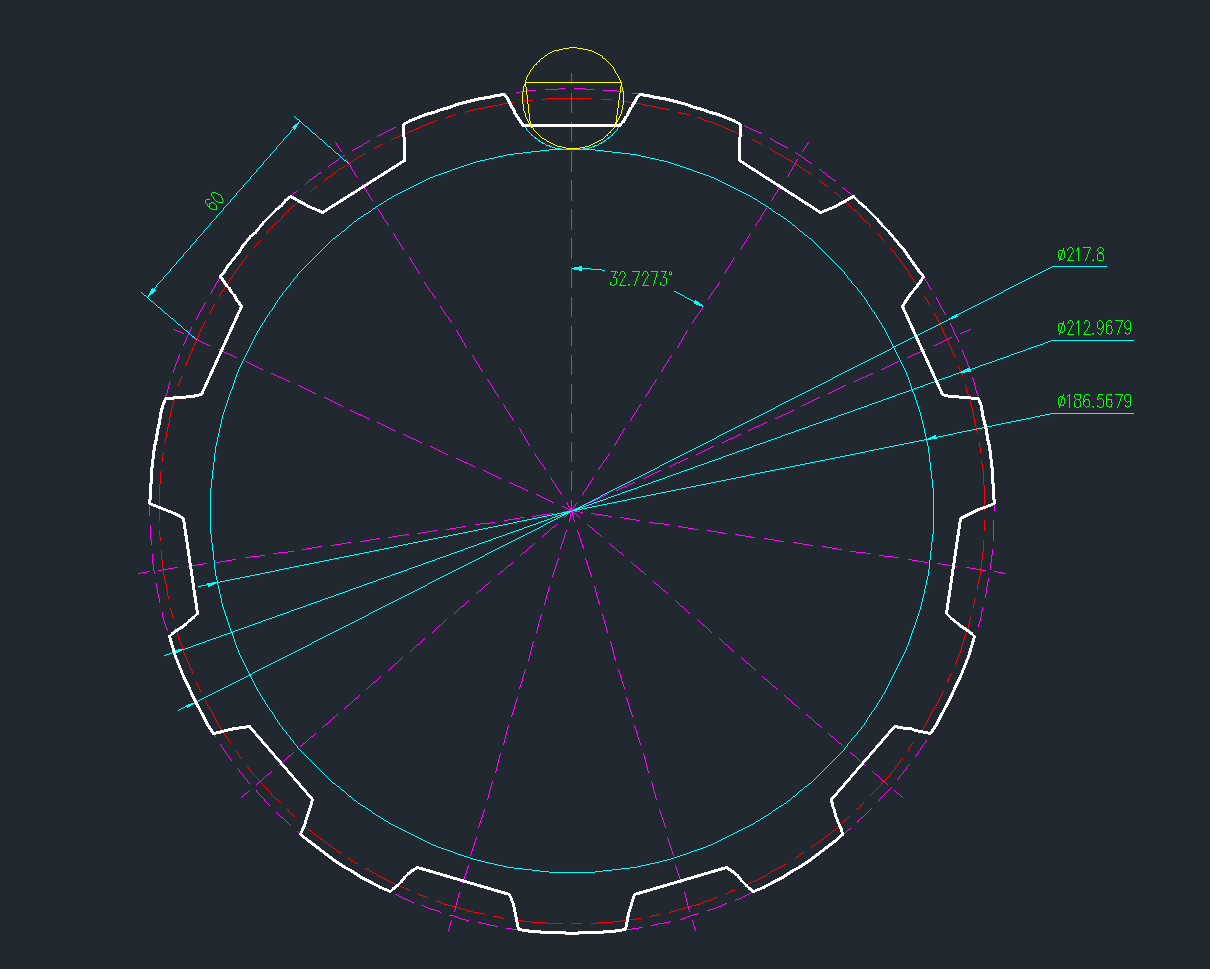Click the lower arrowhead of the 60 dimension
This screenshot has width=1210, height=969.
click(x=151, y=293)
